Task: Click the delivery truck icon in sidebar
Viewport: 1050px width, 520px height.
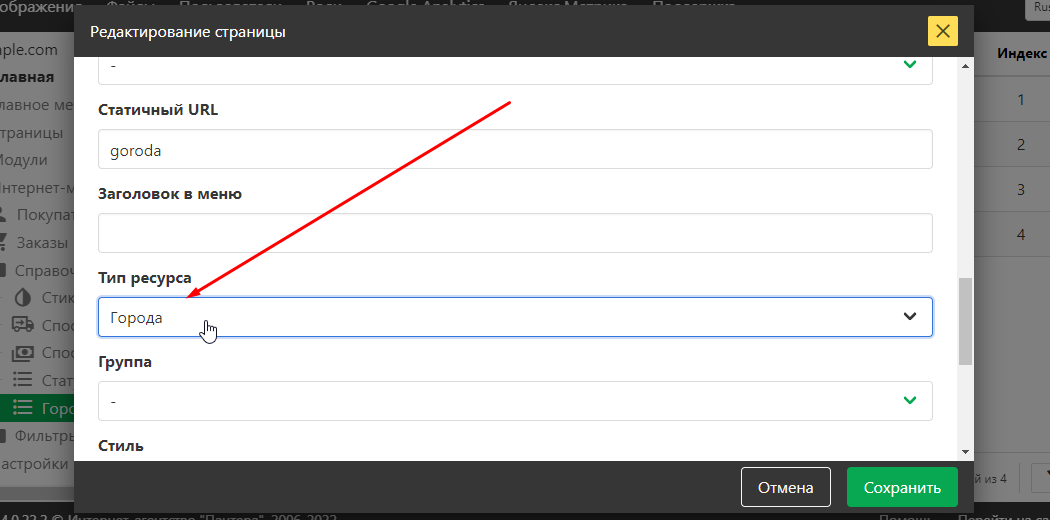Action: [x=23, y=325]
